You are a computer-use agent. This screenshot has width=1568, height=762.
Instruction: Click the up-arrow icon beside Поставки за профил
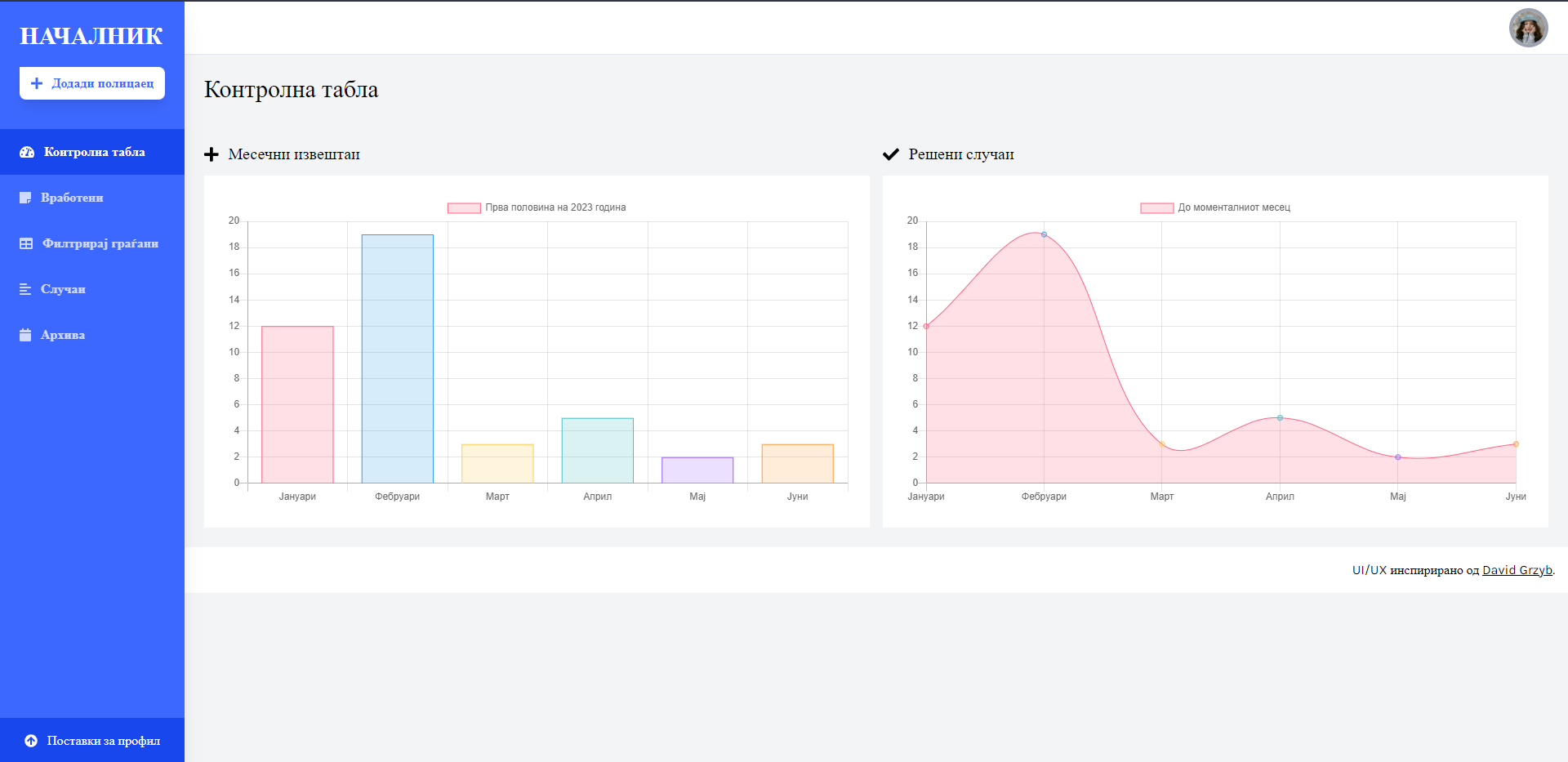coord(31,741)
